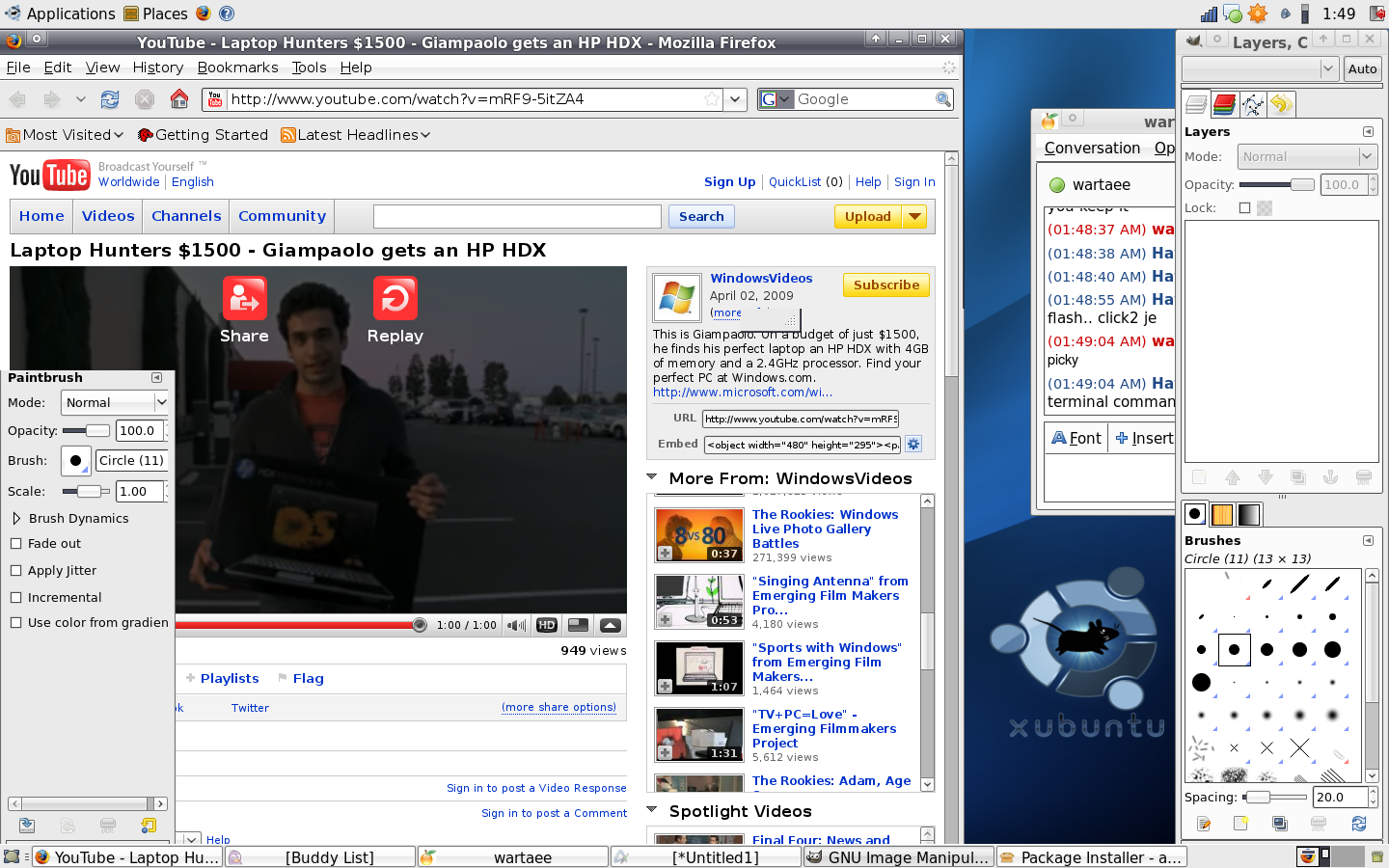Refresh brushes in the Brushes panel

click(x=1359, y=824)
